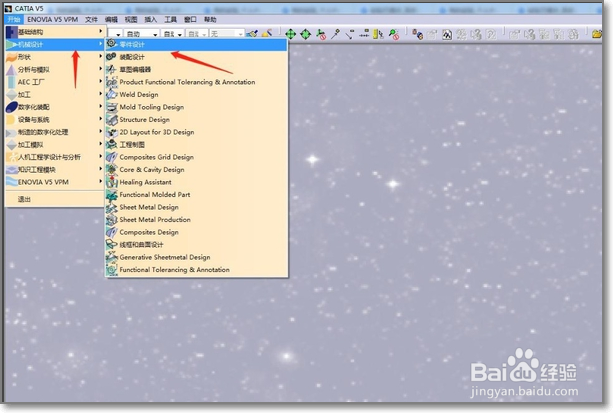Select Generative Sheetmetal Design entry
This screenshot has height=413, width=613.
click(x=197, y=257)
